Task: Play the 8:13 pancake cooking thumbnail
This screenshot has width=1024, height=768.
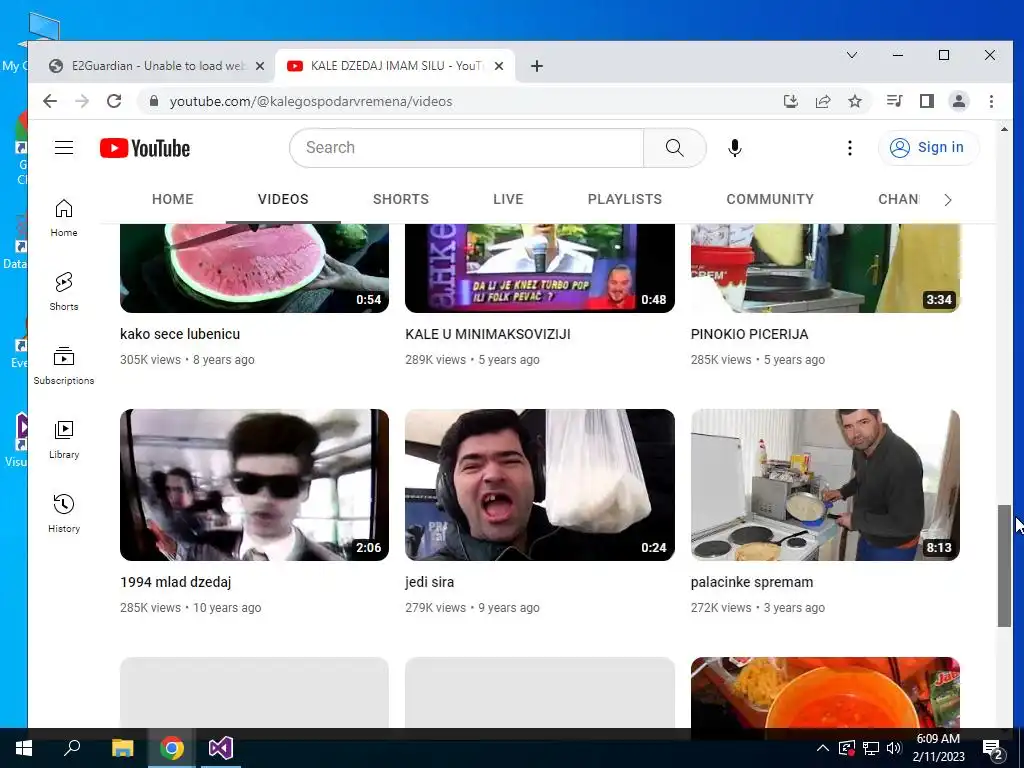Action: pos(825,485)
